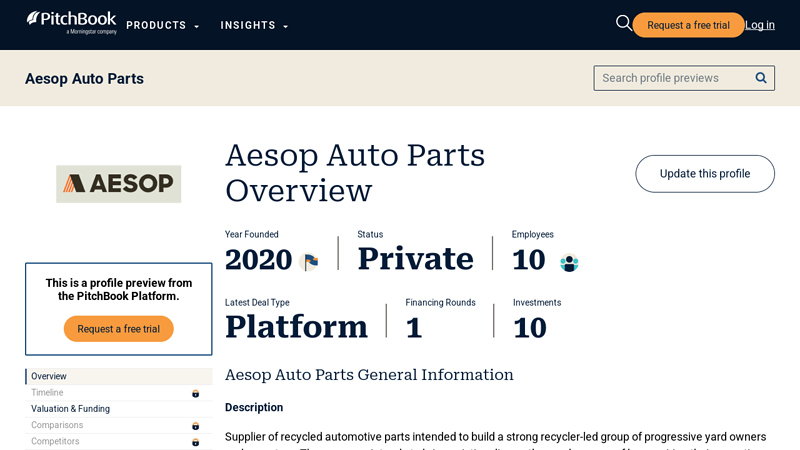
Task: Open the Log in link
Action: click(x=760, y=25)
